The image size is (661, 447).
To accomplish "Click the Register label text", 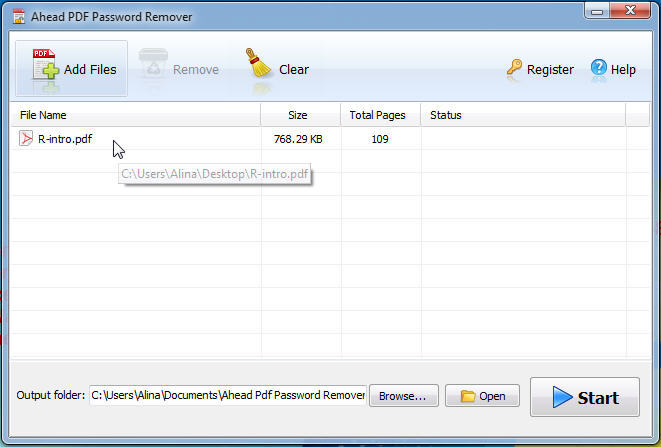I will pyautogui.click(x=550, y=69).
